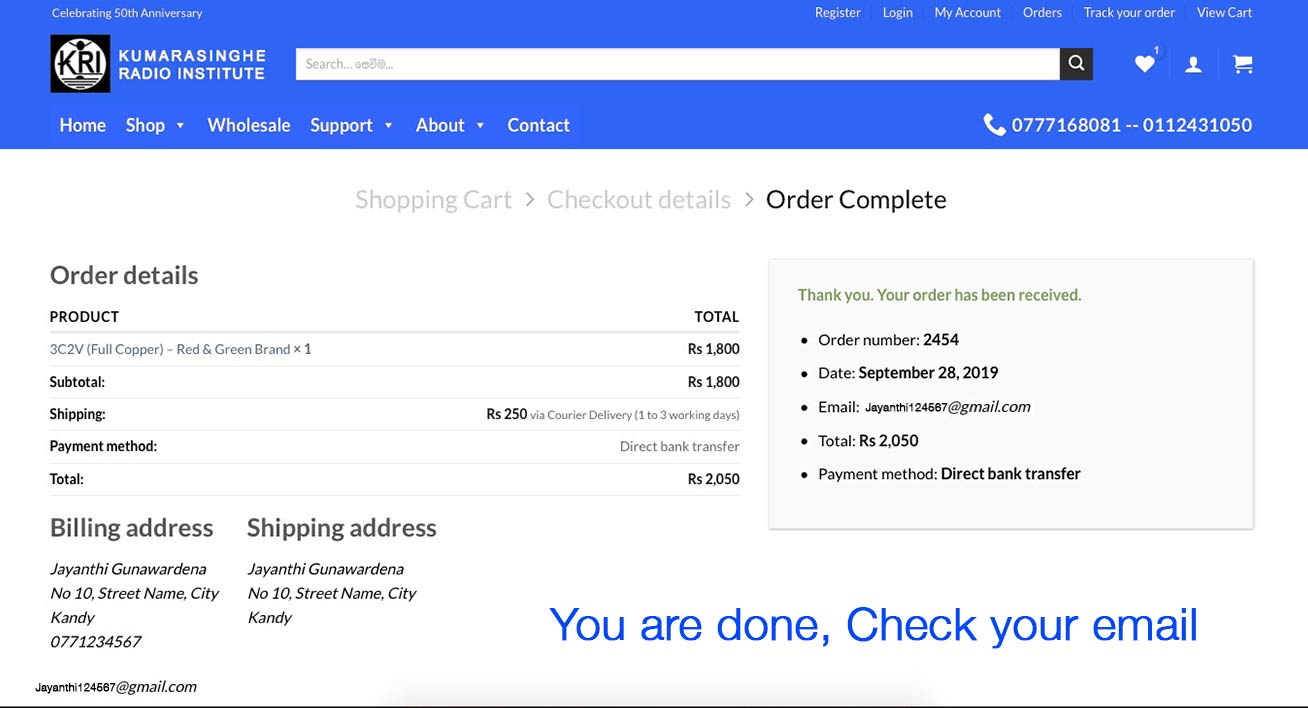Expand the Support dropdown arrow

pos(389,126)
